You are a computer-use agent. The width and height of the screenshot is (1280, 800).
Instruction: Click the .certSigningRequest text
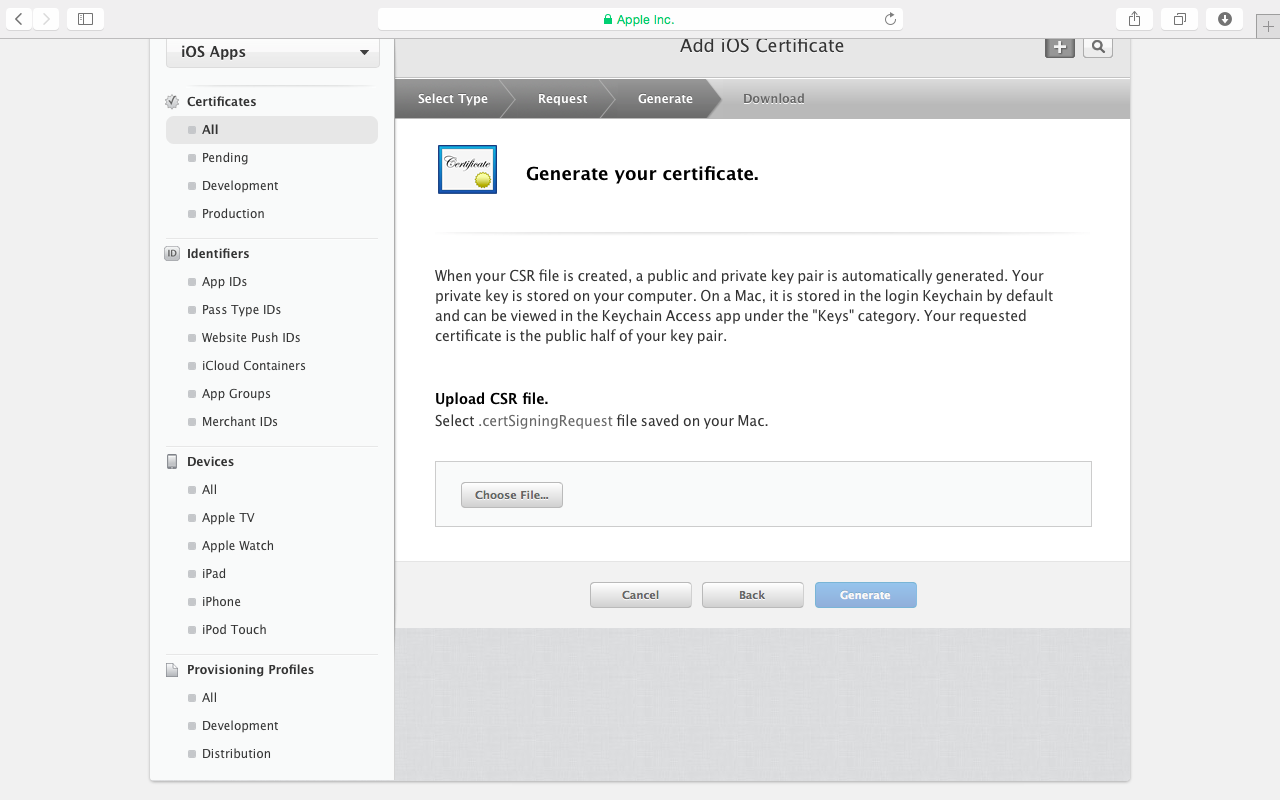545,421
